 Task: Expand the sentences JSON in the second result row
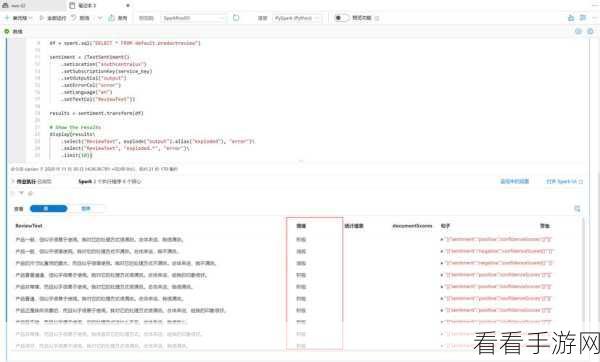point(442,251)
